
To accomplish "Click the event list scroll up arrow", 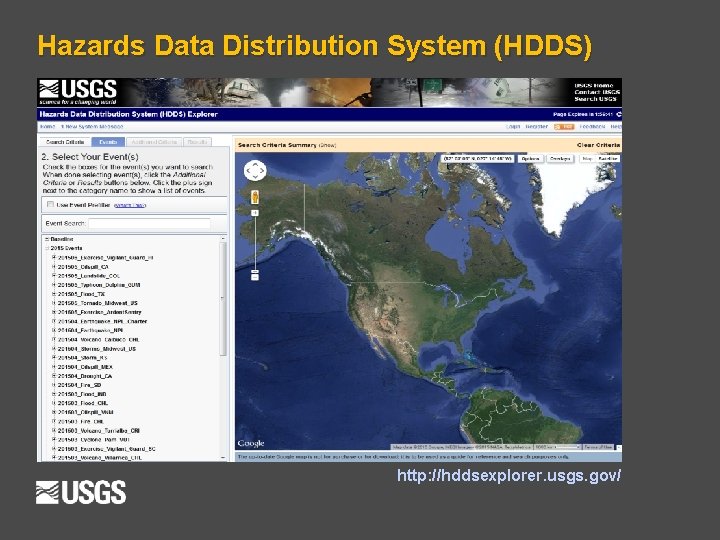I will [x=223, y=239].
